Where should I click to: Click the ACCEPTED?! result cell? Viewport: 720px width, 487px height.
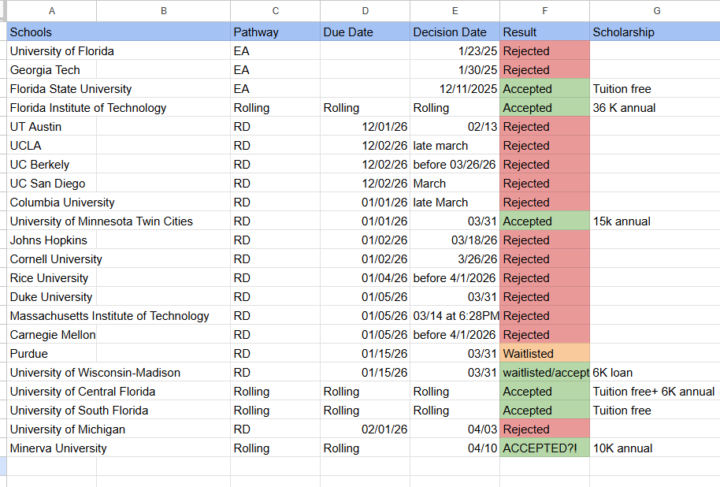(545, 448)
